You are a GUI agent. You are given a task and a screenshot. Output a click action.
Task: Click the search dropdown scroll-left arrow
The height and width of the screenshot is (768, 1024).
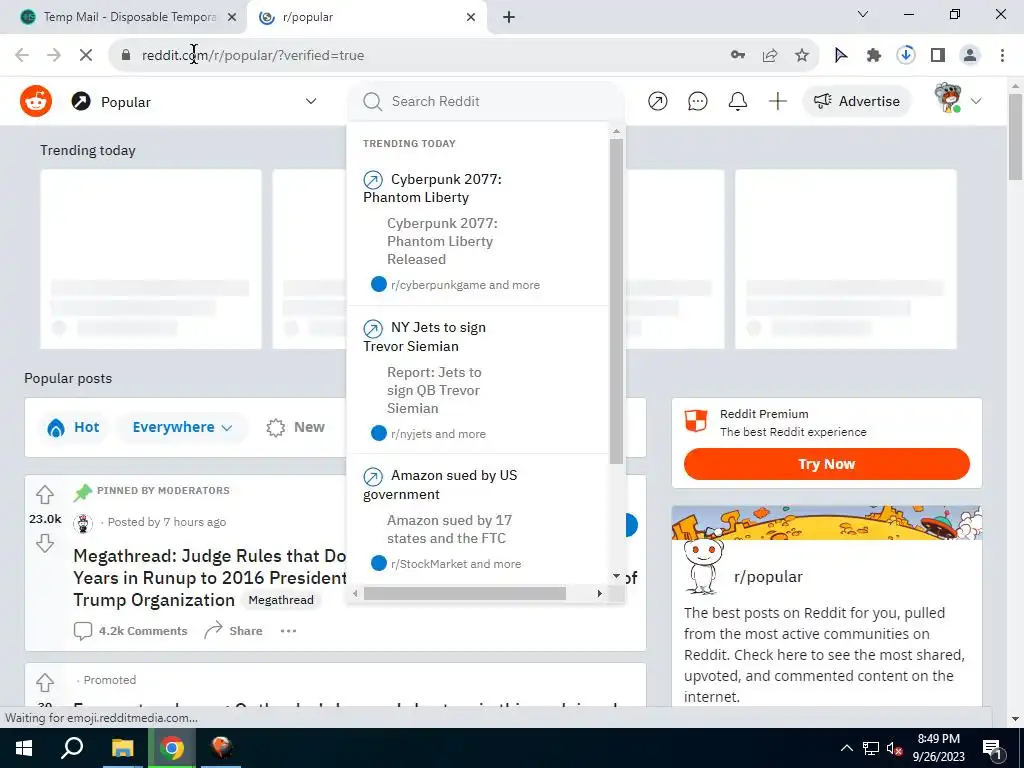pos(355,593)
